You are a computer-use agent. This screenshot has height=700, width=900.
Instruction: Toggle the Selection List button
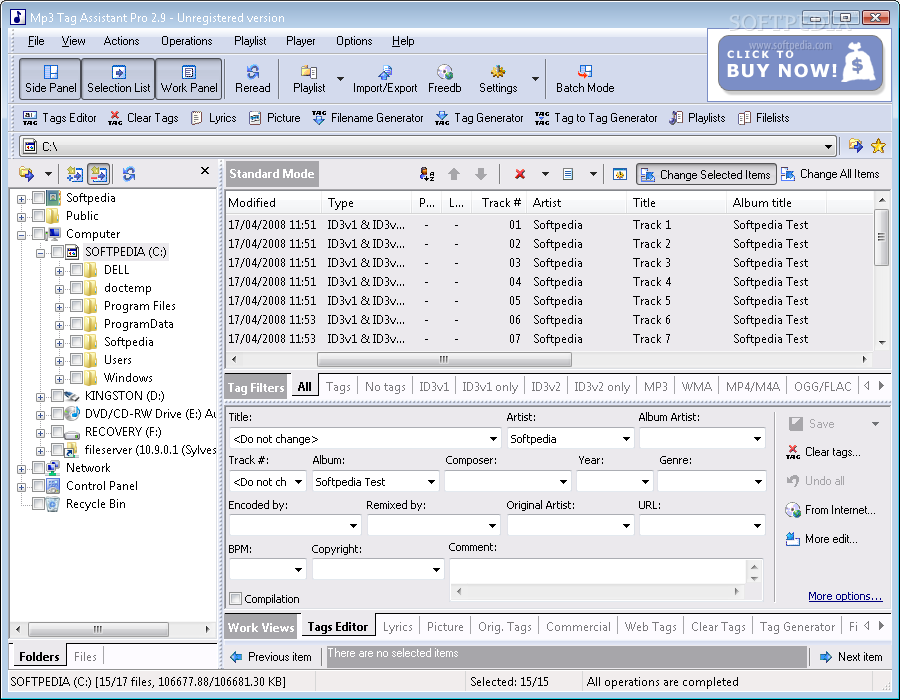pyautogui.click(x=118, y=79)
